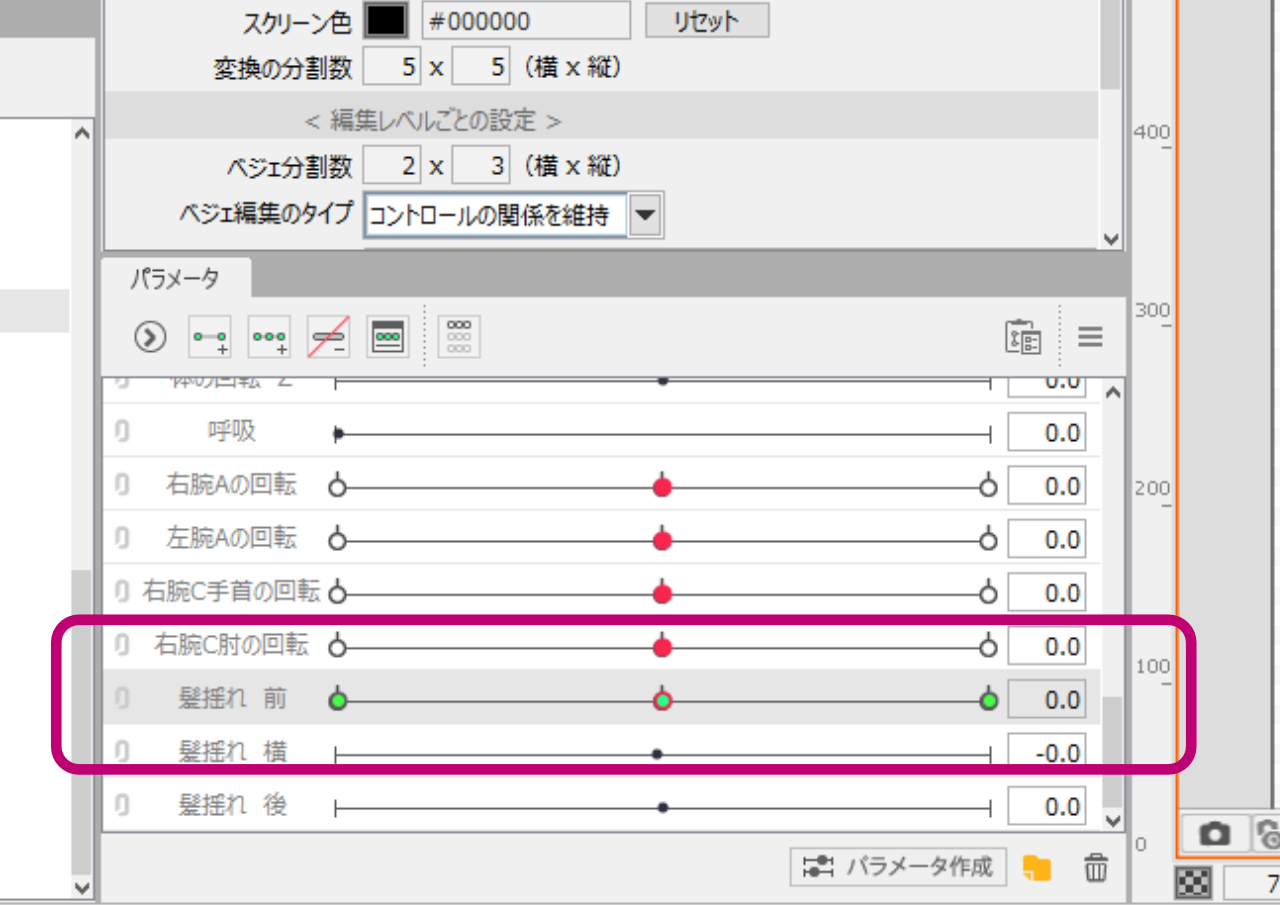This screenshot has width=1280, height=905.
Task: Click the add three keys icon
Action: click(269, 338)
